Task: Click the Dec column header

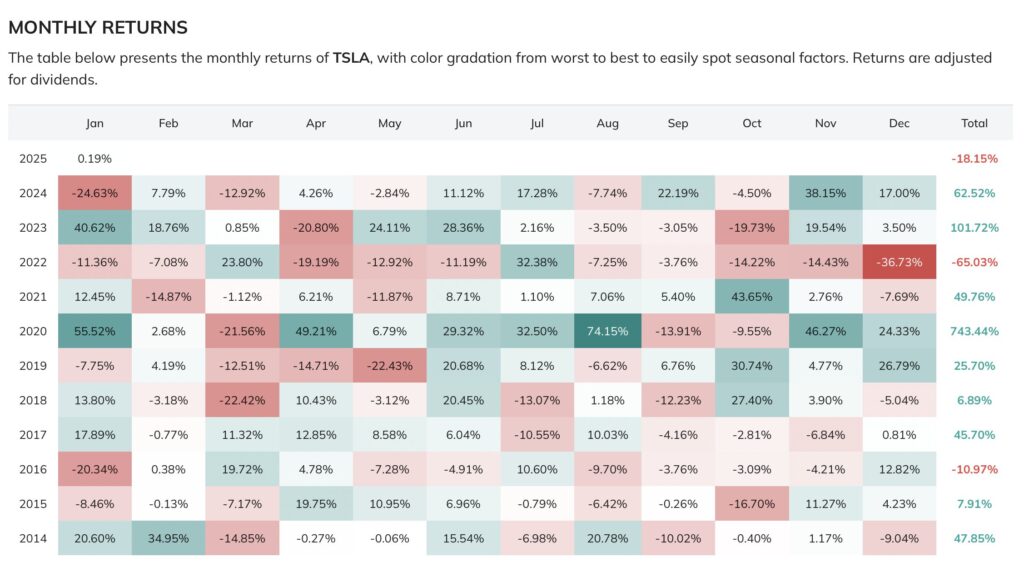Action: point(899,123)
